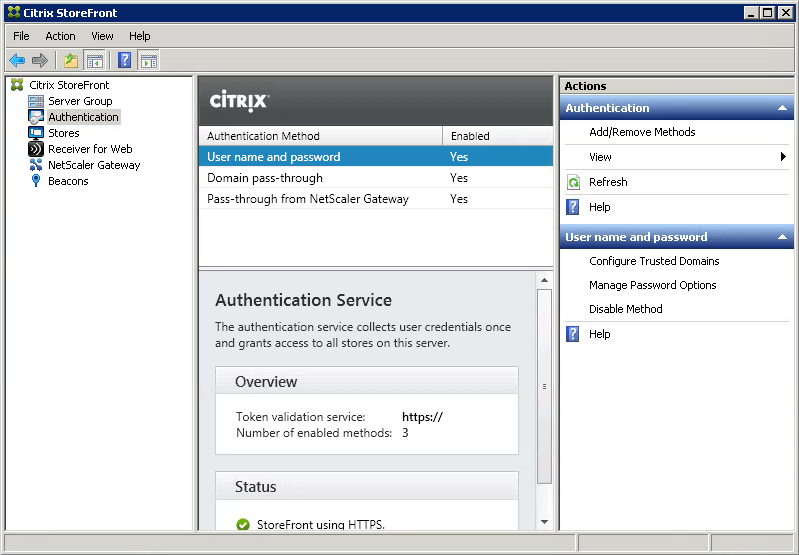
Task: Click the Authentication tree icon
Action: tap(36, 117)
